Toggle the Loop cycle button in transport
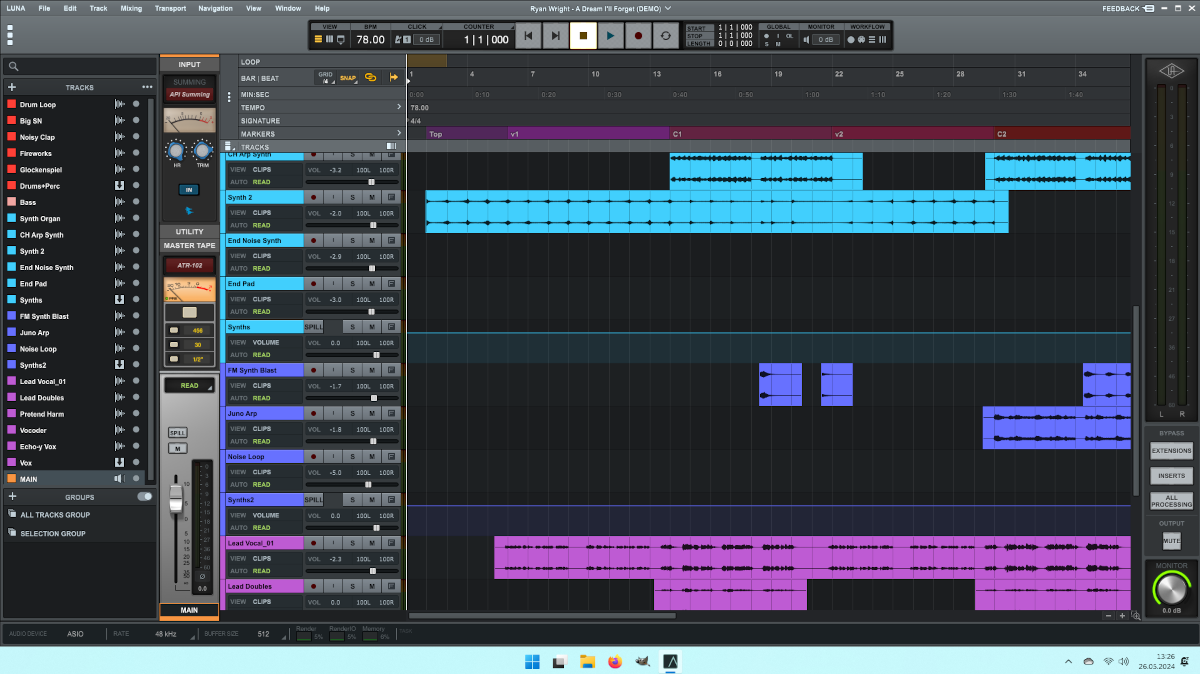1200x674 pixels. coord(665,37)
